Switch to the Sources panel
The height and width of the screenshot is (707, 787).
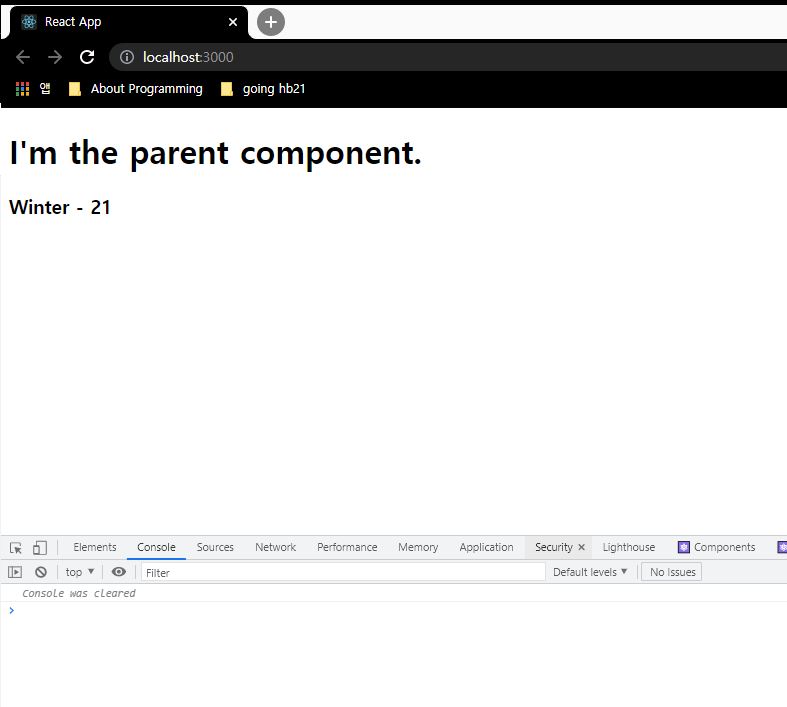point(215,547)
